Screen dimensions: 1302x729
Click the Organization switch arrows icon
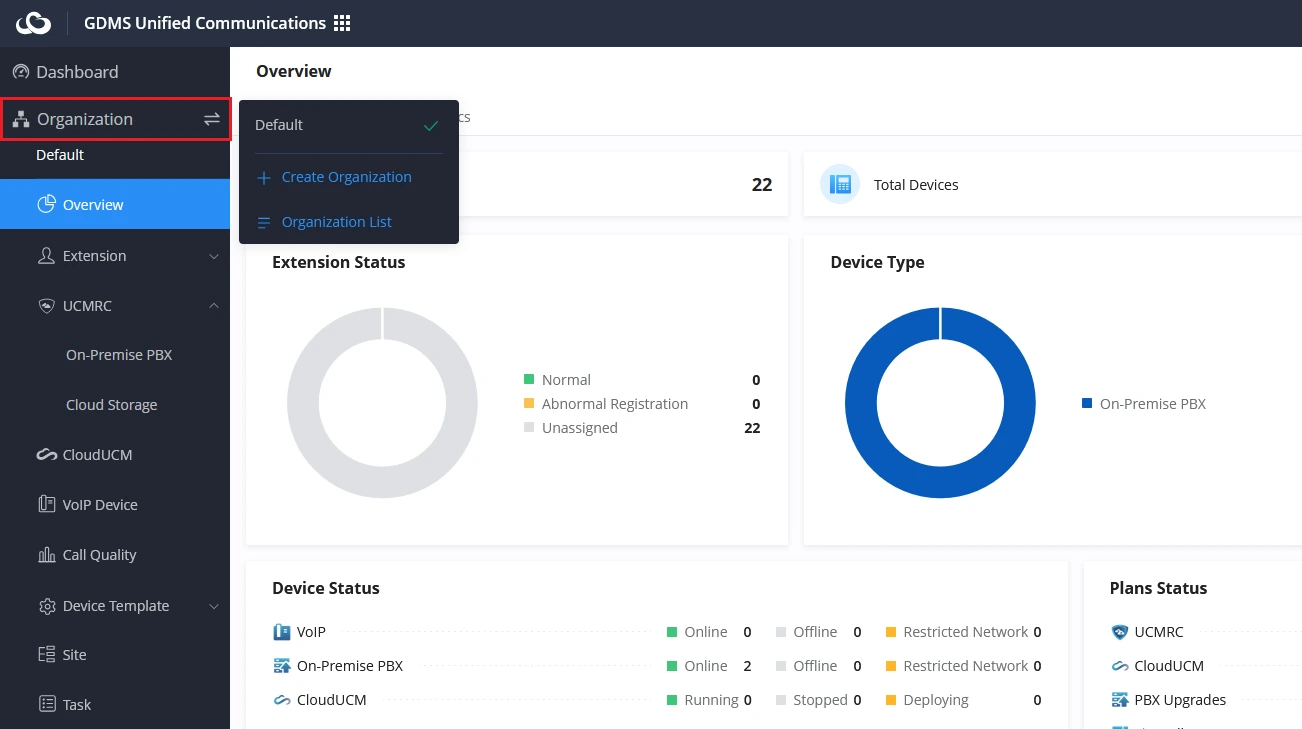click(212, 119)
